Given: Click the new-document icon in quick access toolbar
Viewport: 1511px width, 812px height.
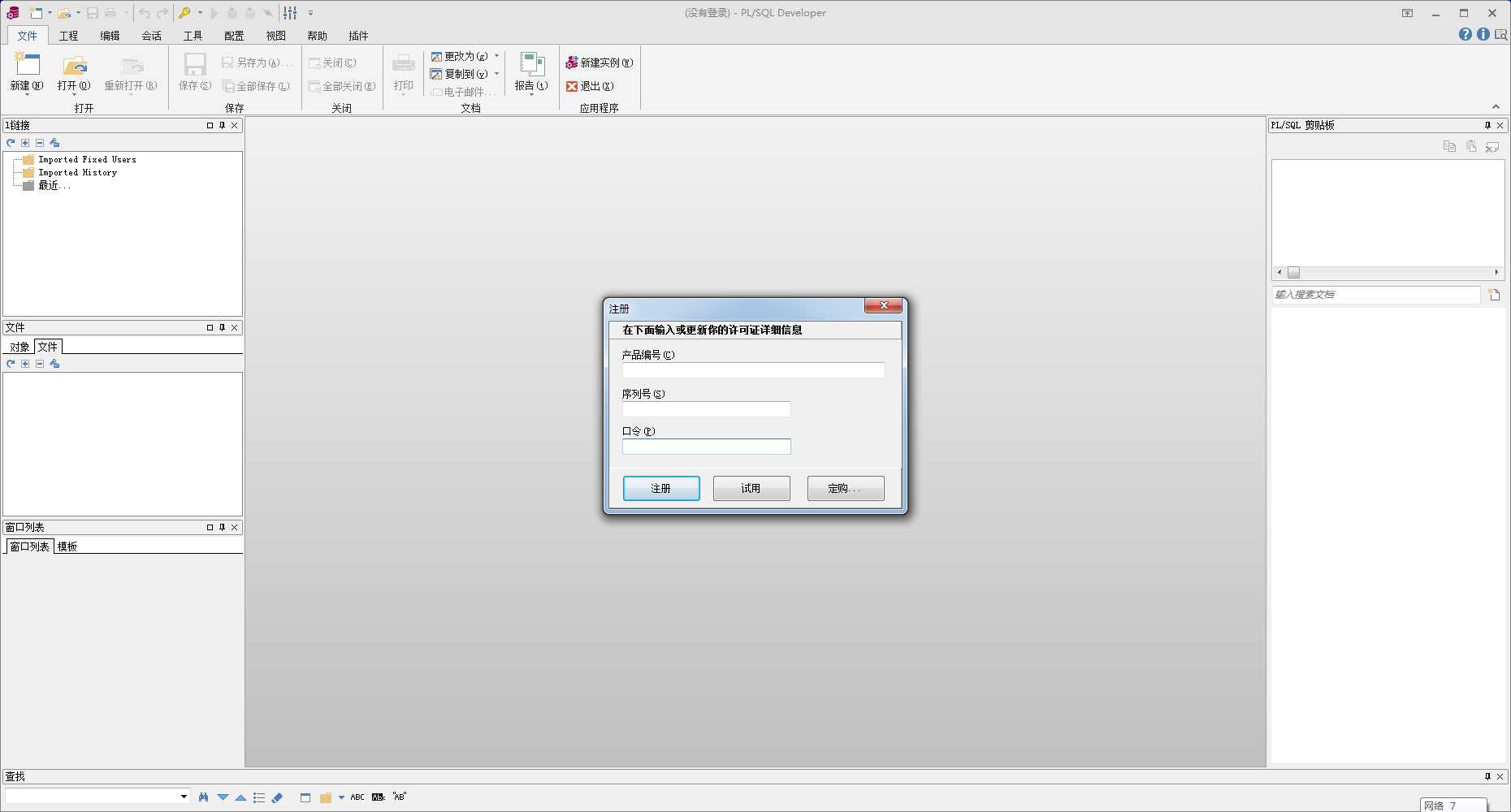Looking at the screenshot, I should (x=36, y=13).
